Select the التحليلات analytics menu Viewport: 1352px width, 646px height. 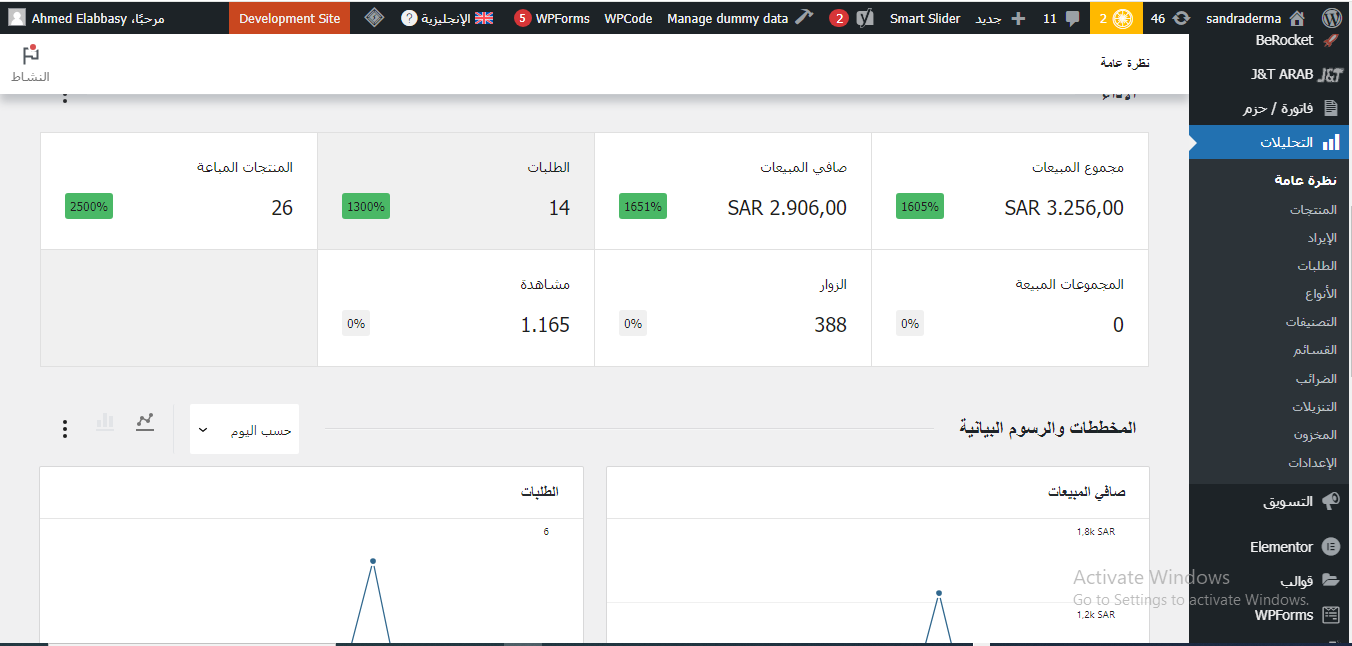pos(1270,142)
